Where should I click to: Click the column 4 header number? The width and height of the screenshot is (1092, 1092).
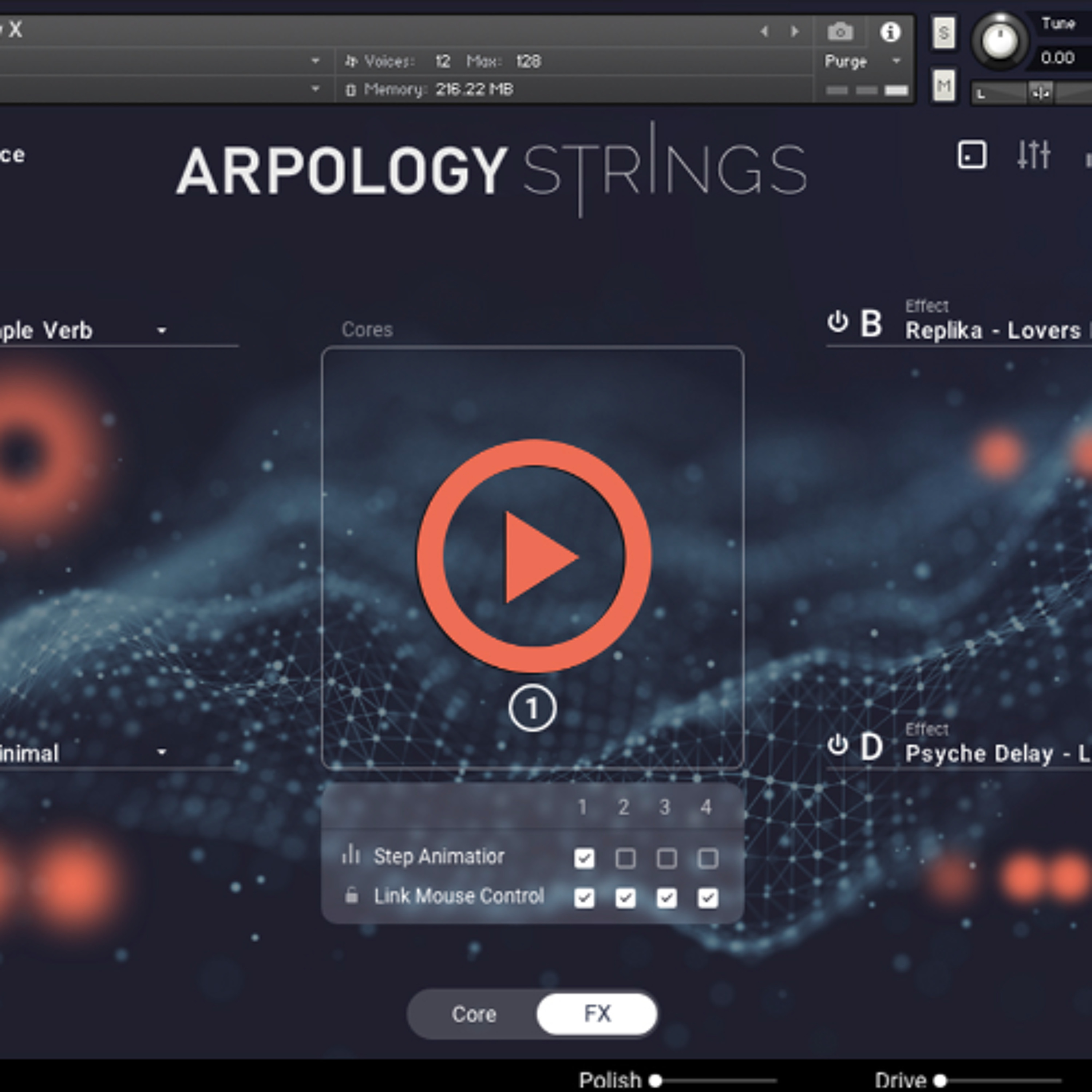tap(706, 807)
